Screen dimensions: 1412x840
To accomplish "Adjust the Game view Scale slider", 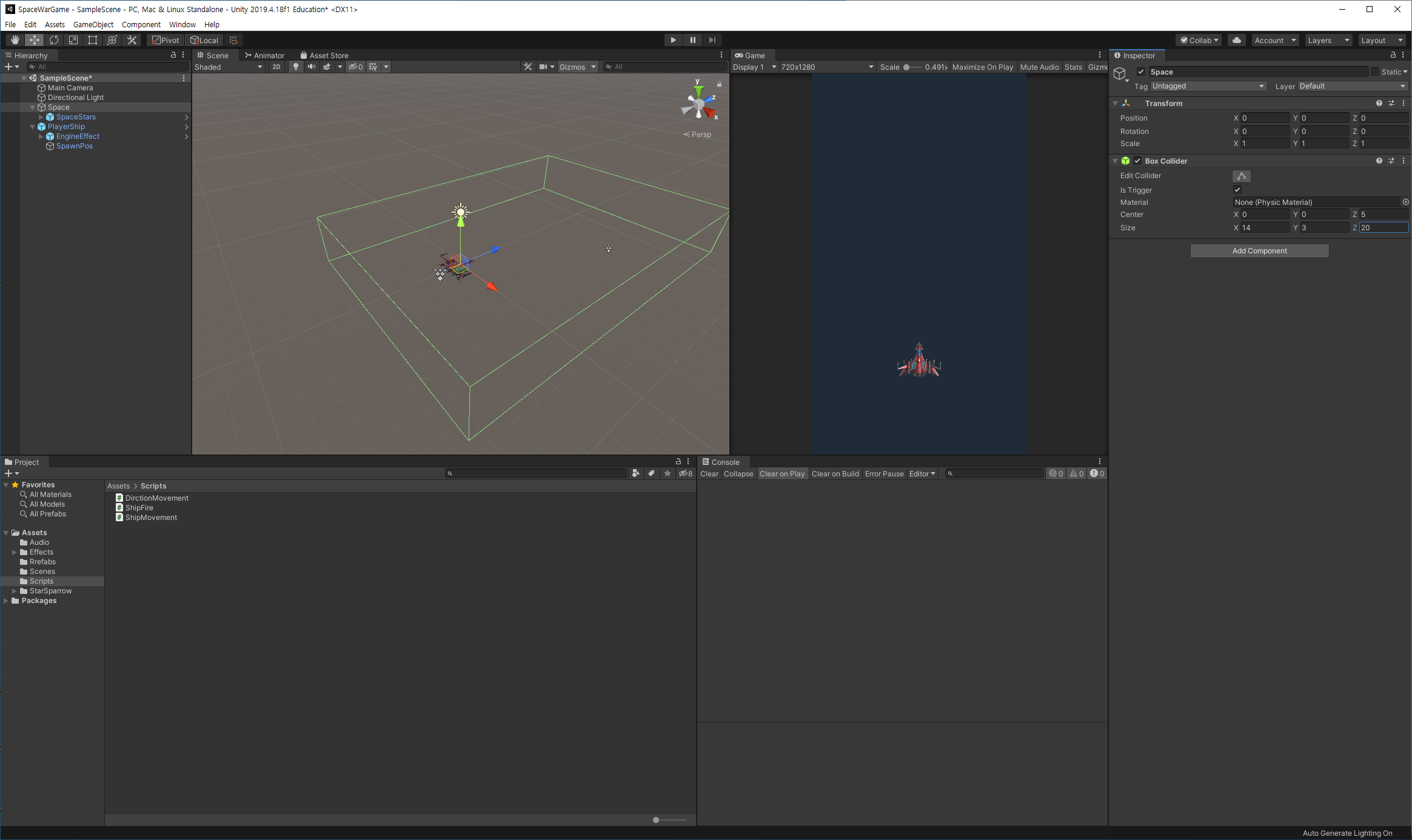I will (906, 67).
